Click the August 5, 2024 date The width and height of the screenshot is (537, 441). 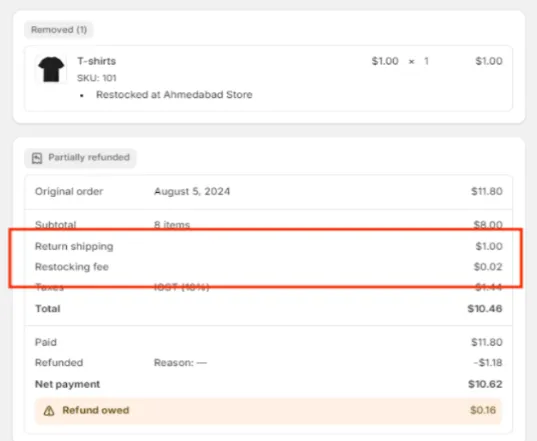[192, 191]
